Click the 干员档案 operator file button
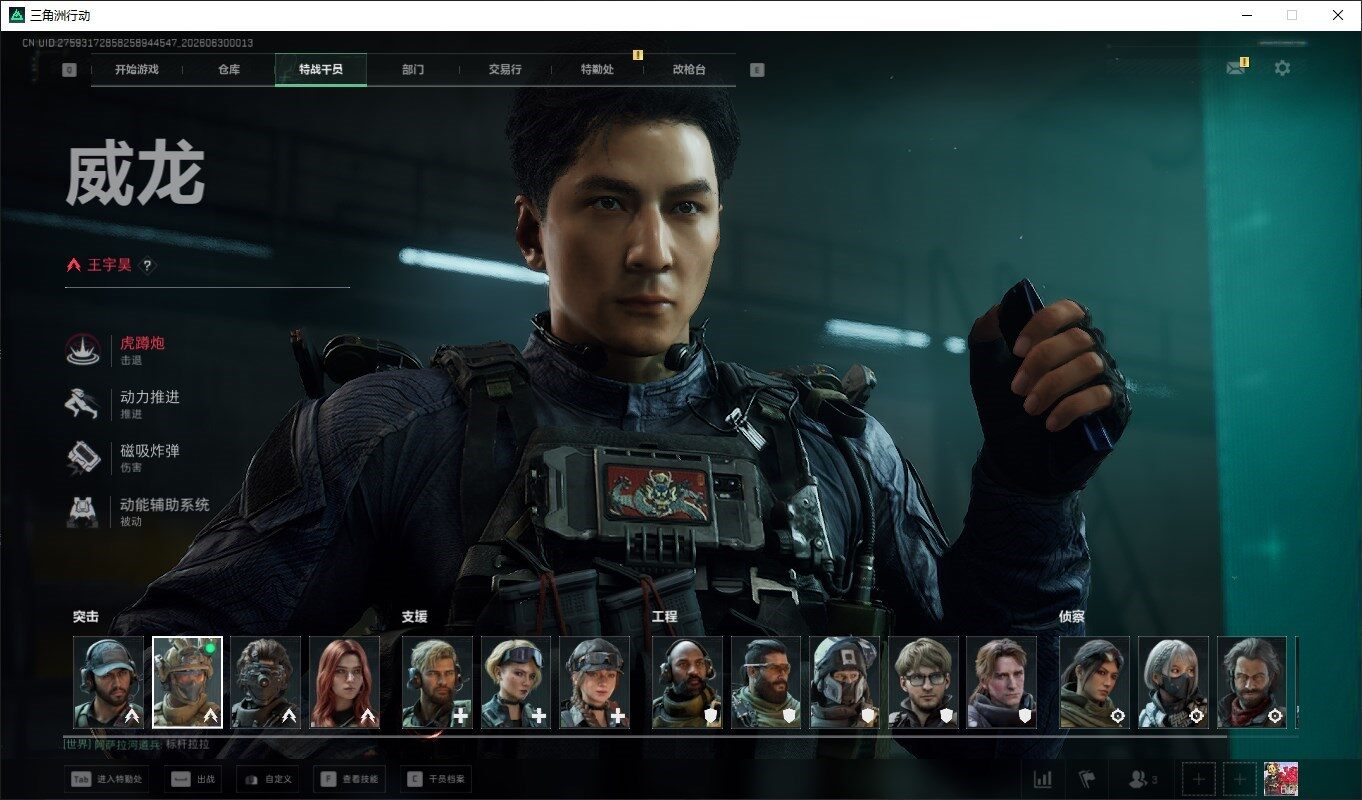Screen dimensions: 1362x800 436,779
